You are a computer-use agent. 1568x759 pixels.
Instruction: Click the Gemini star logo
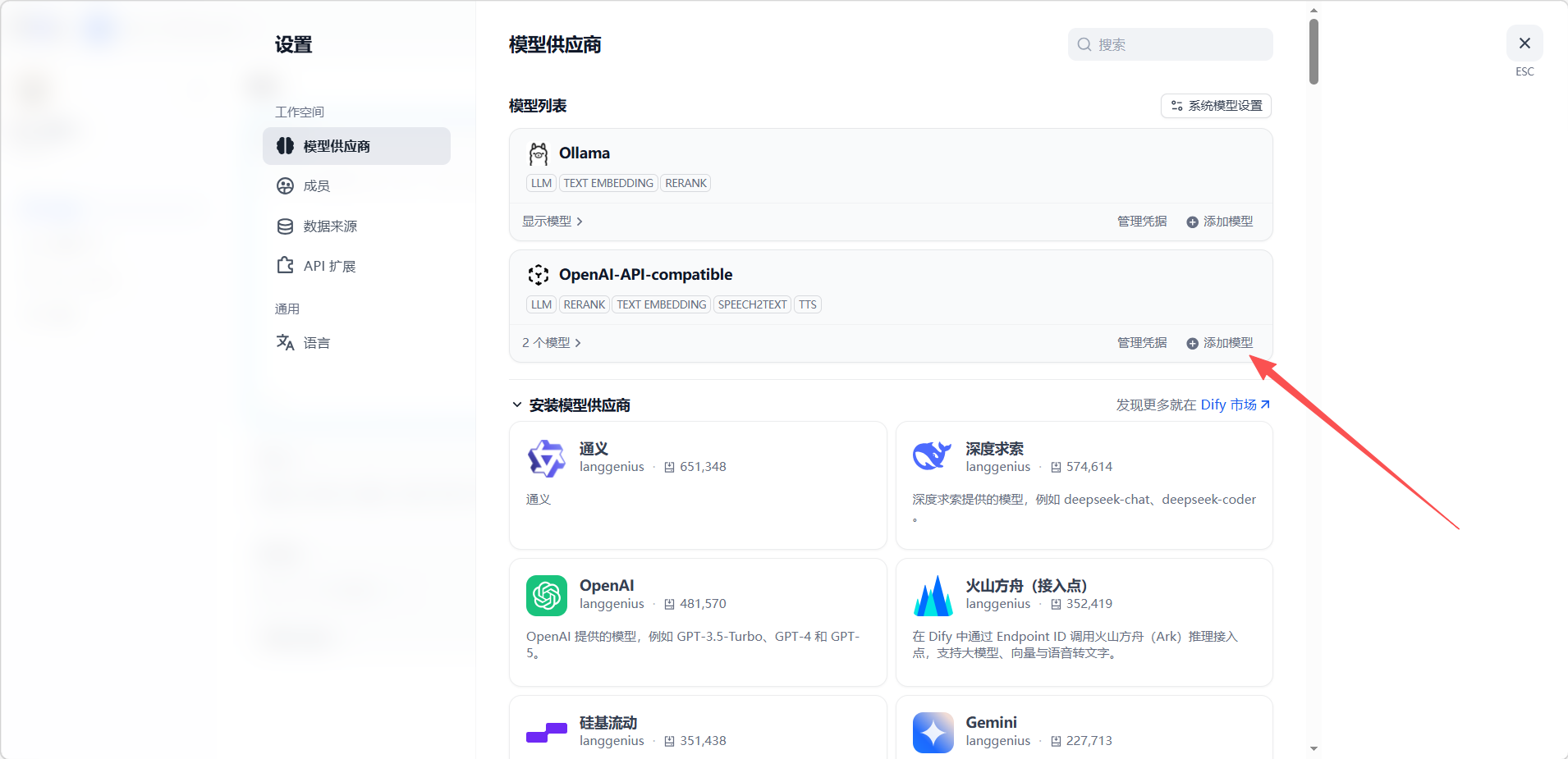coord(933,733)
